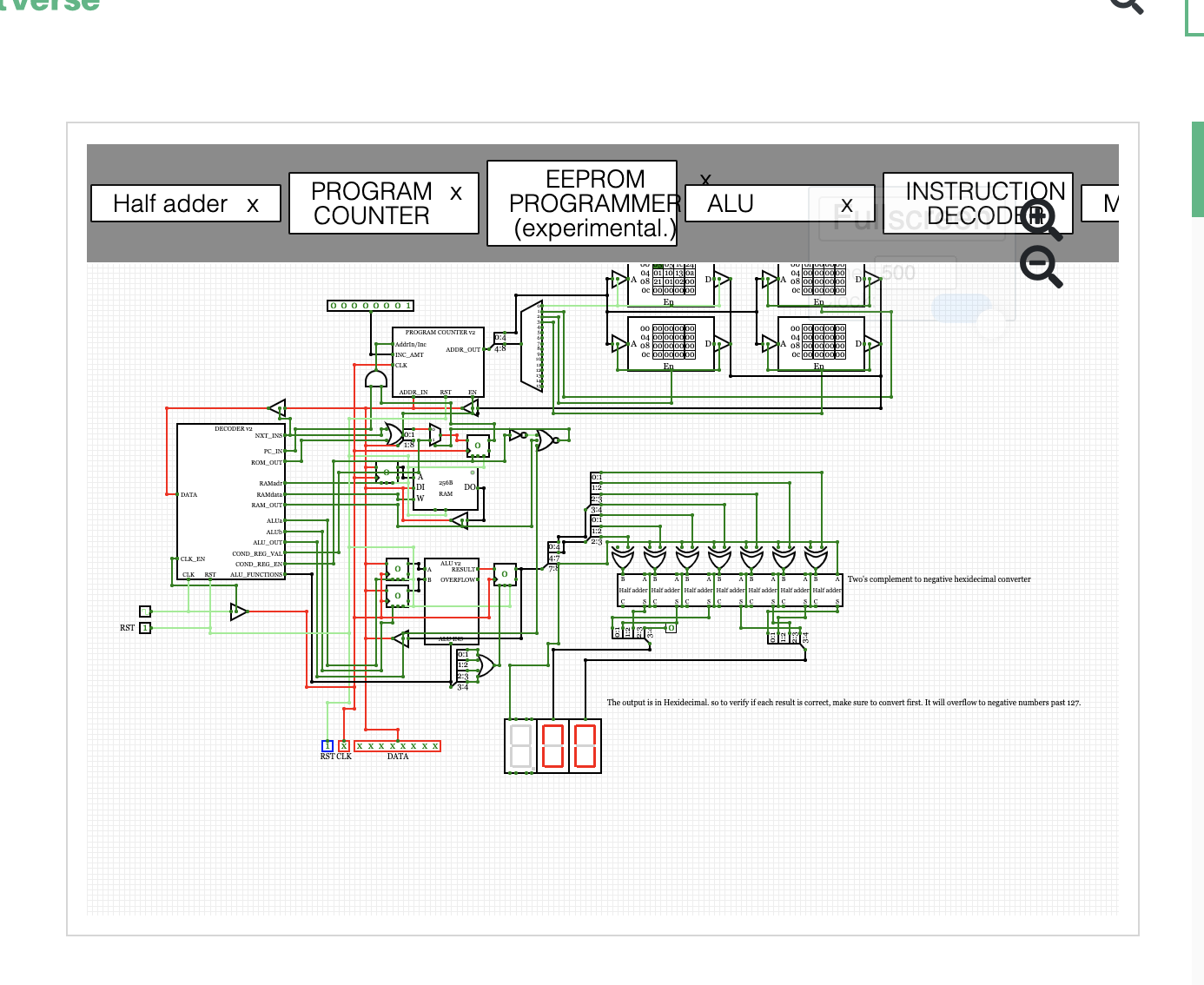Viewport: 1204px width, 985px height.
Task: Click the 8-bit DATA output at the bottom
Action: click(398, 745)
